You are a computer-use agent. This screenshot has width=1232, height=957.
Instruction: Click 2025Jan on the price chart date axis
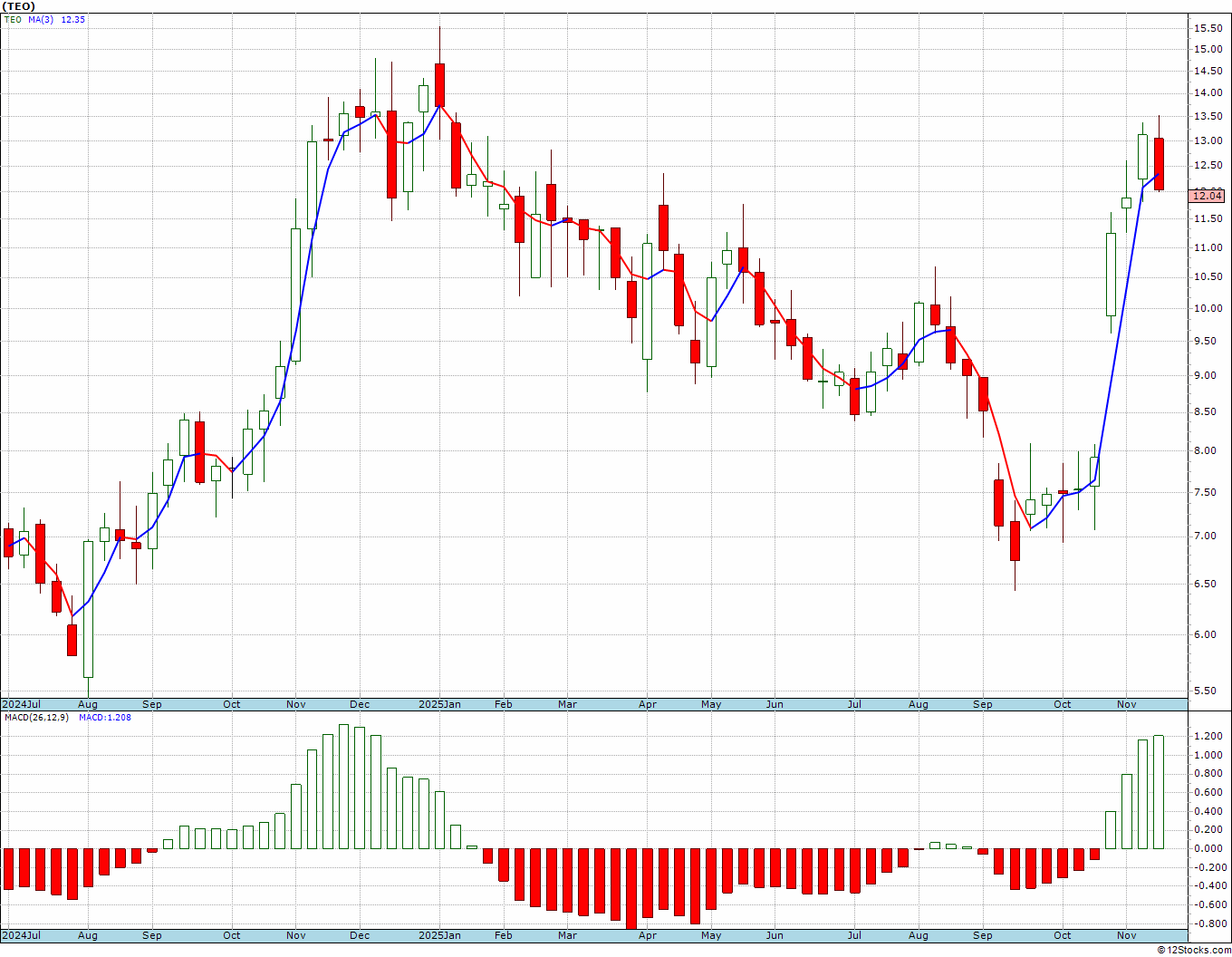tap(439, 704)
